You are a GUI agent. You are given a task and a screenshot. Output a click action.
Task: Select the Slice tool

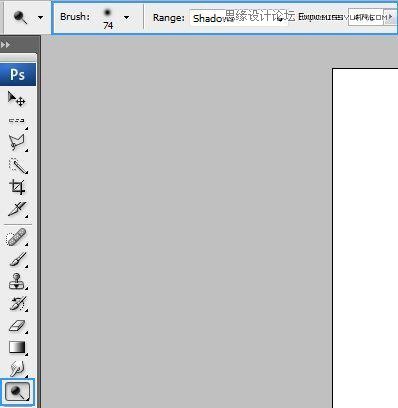click(17, 209)
